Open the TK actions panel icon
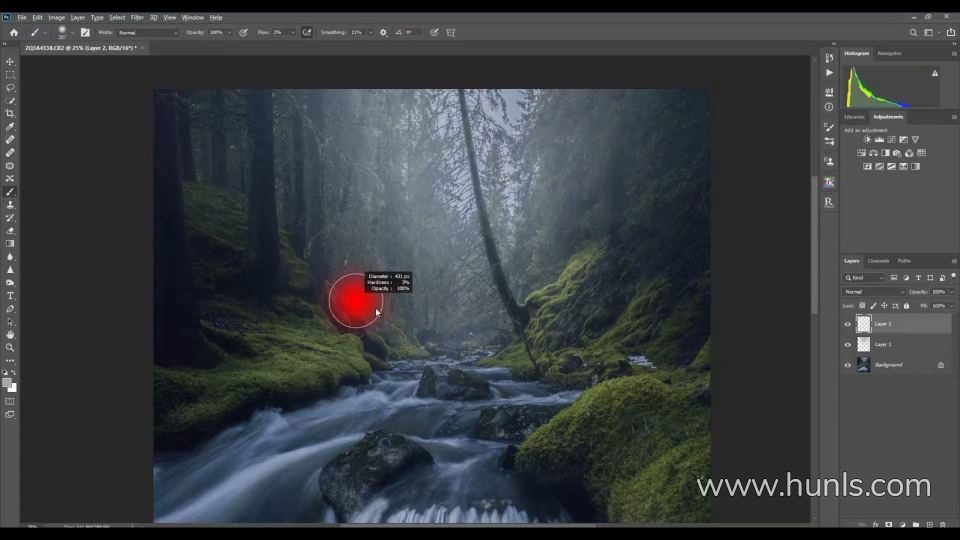 (829, 183)
